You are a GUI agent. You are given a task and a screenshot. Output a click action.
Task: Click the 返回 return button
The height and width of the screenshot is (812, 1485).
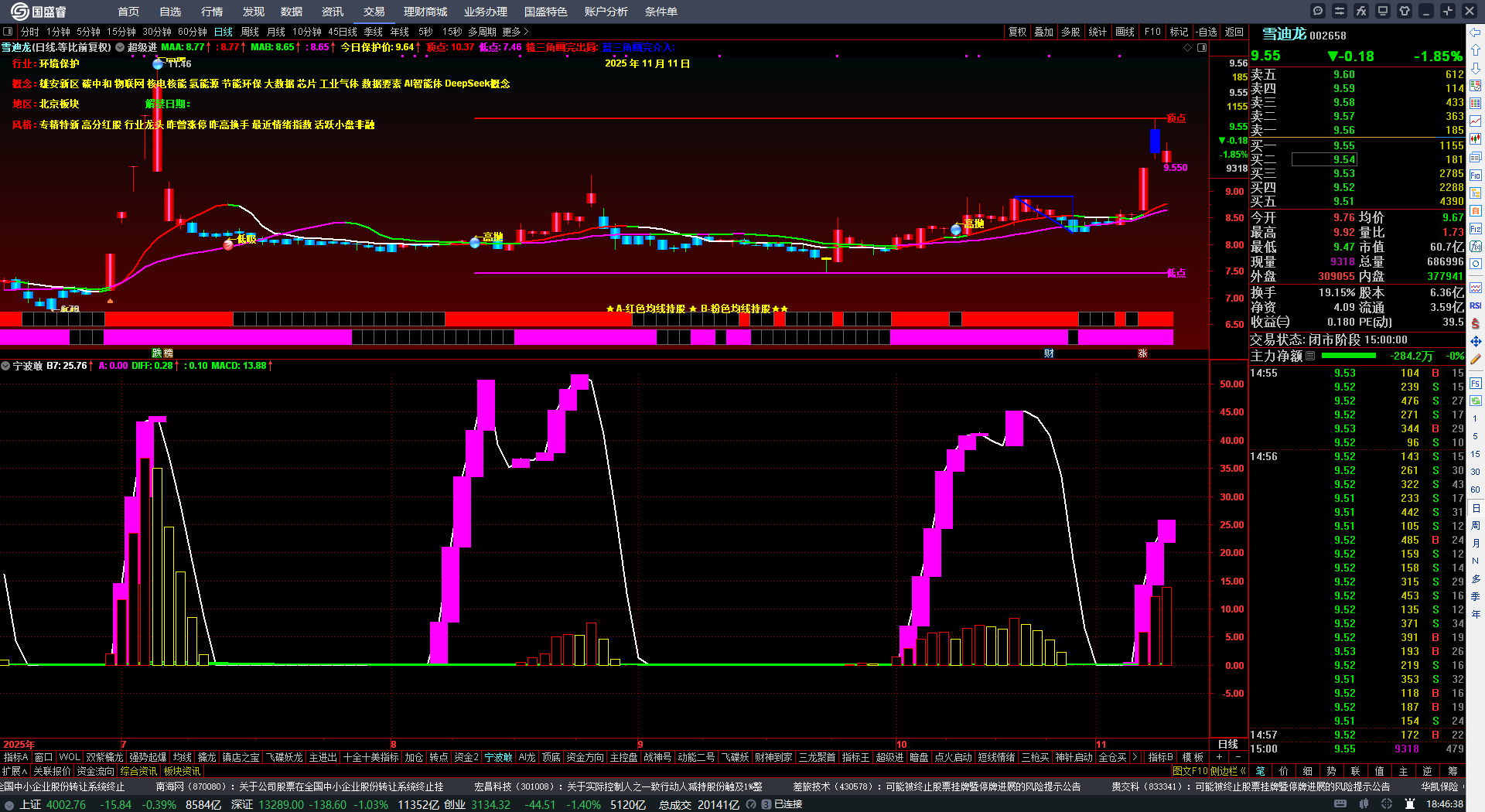1234,32
